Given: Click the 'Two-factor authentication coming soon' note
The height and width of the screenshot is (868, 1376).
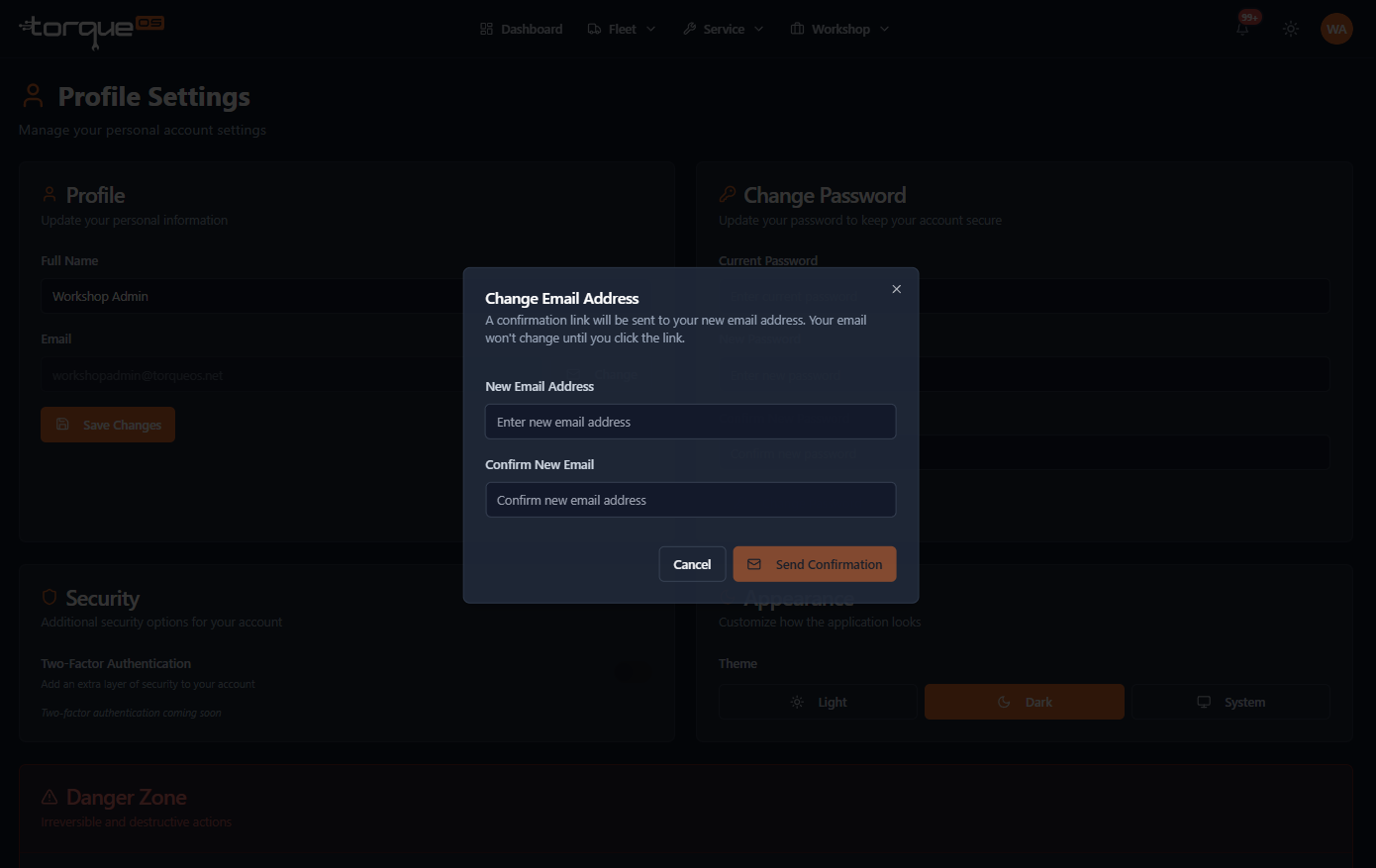Looking at the screenshot, I should click(131, 713).
